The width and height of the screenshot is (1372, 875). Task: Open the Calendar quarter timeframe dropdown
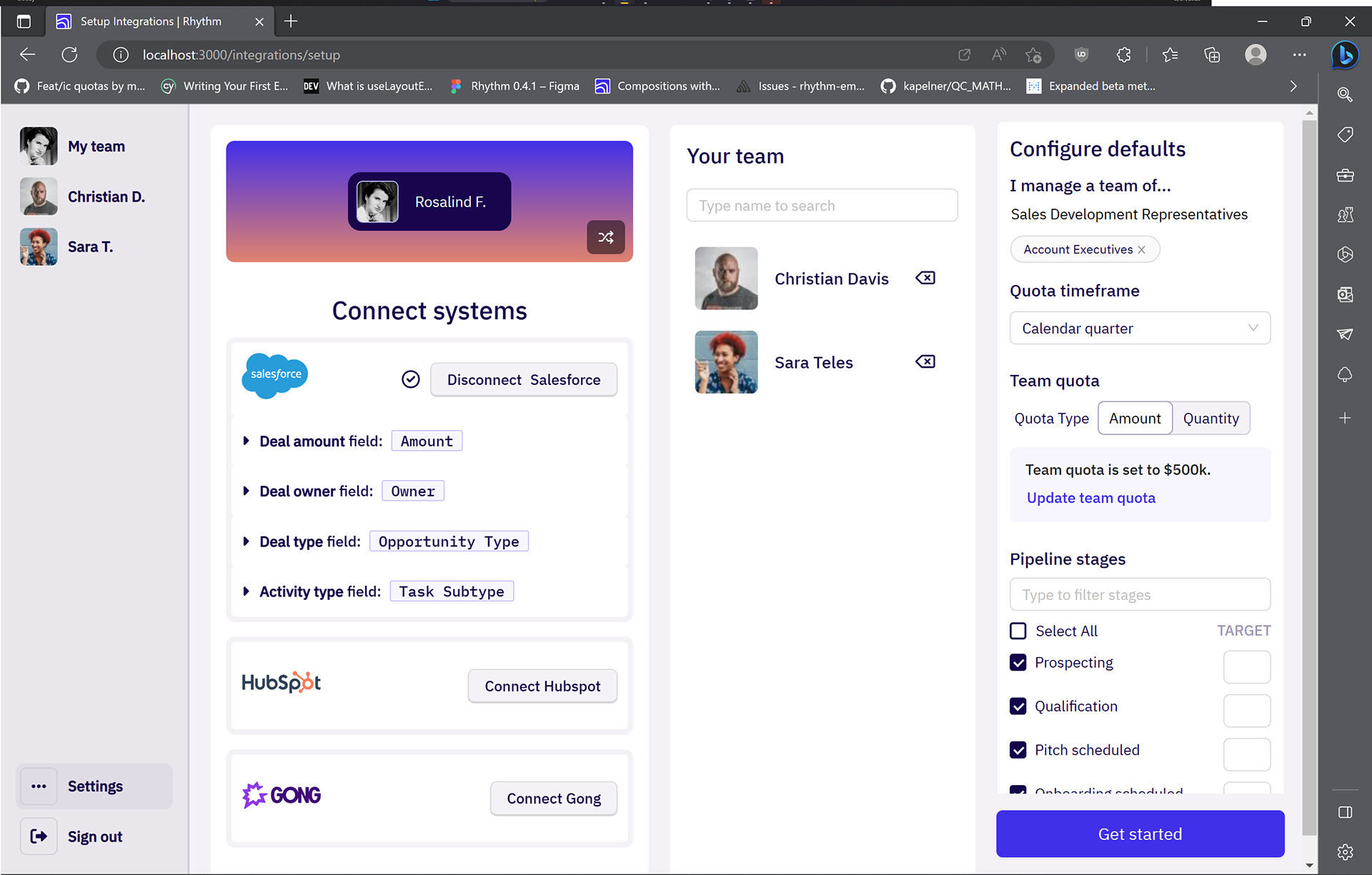[x=1140, y=328]
